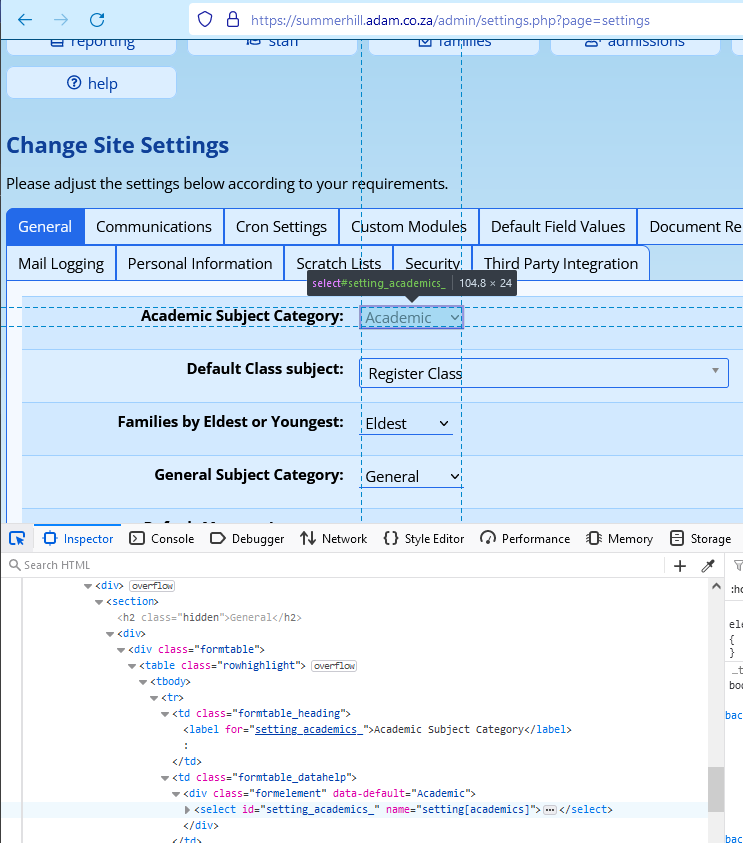Expand the select setting_academics_ node triangle
Screen dimensions: 743x843
coord(187,810)
